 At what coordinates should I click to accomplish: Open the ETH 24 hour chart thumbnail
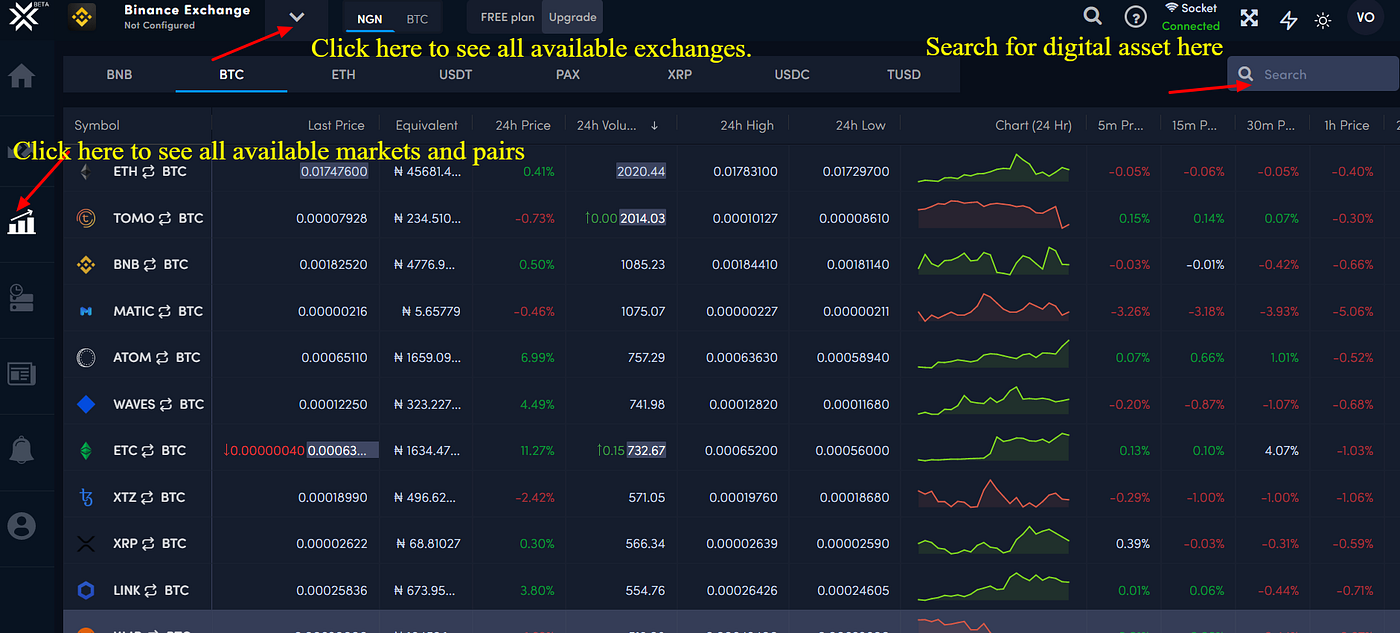click(994, 169)
